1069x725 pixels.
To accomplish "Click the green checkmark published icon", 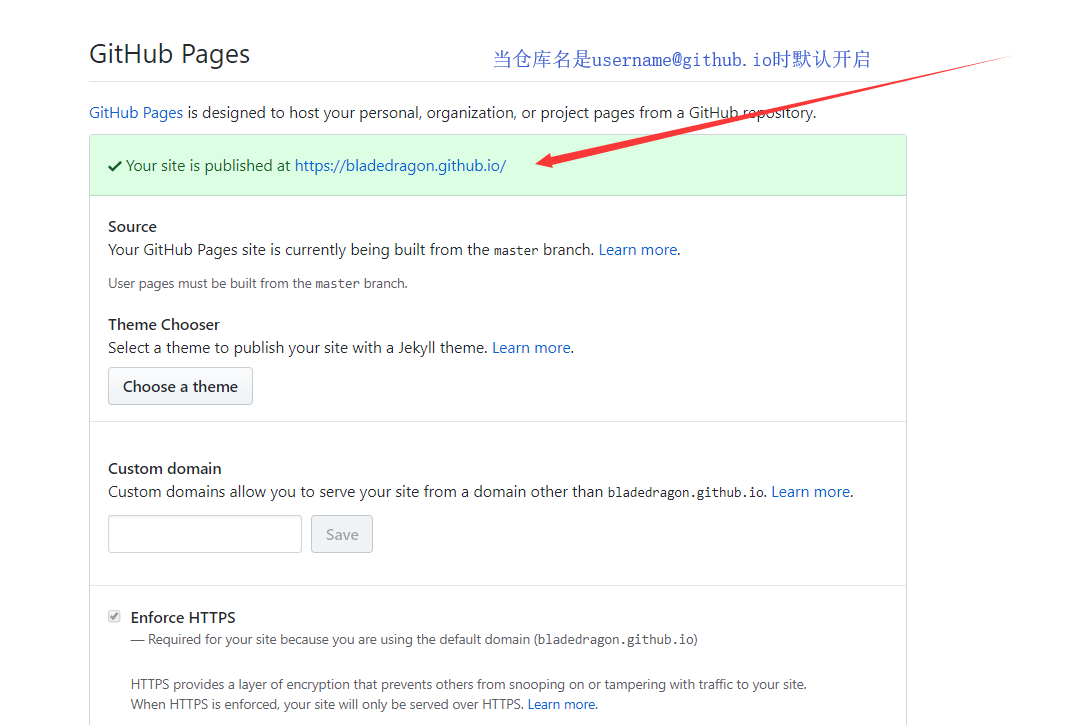I will pyautogui.click(x=115, y=166).
